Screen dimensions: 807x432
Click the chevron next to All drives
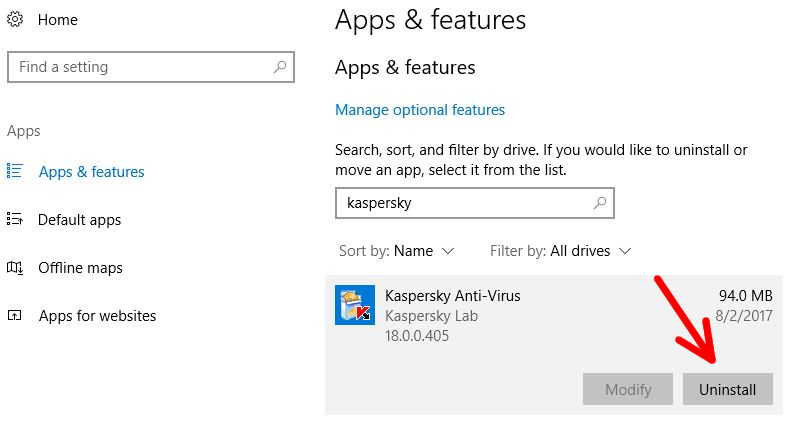(625, 251)
